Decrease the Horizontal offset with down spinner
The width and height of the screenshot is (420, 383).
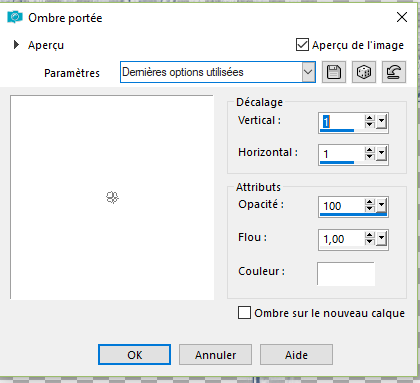(x=369, y=157)
